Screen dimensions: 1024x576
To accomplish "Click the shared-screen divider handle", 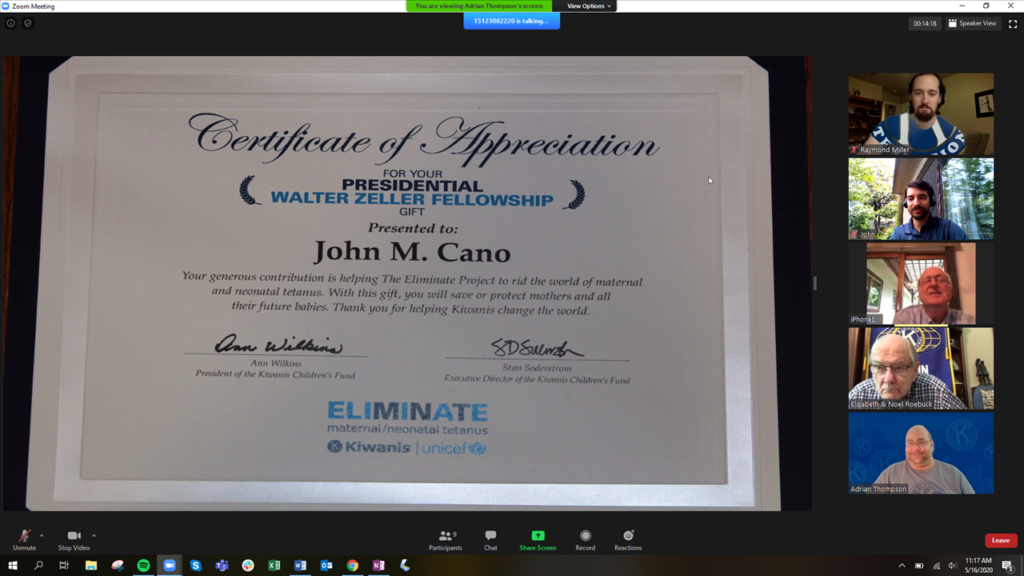I will [x=814, y=283].
